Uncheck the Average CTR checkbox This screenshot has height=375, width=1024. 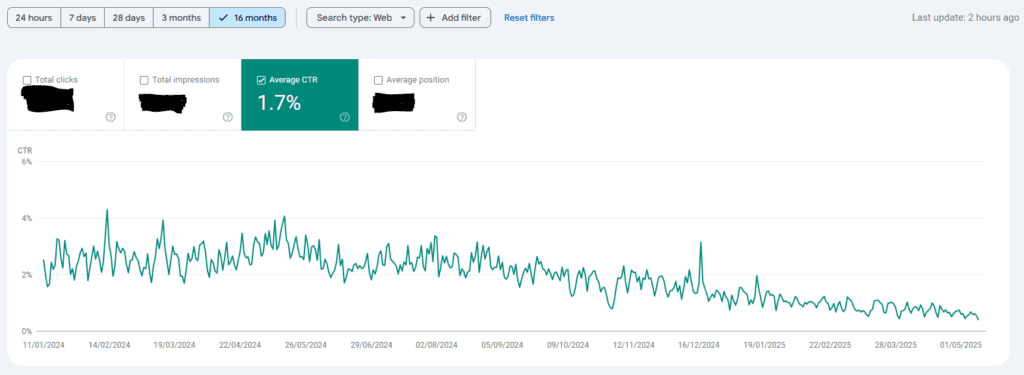[x=261, y=80]
